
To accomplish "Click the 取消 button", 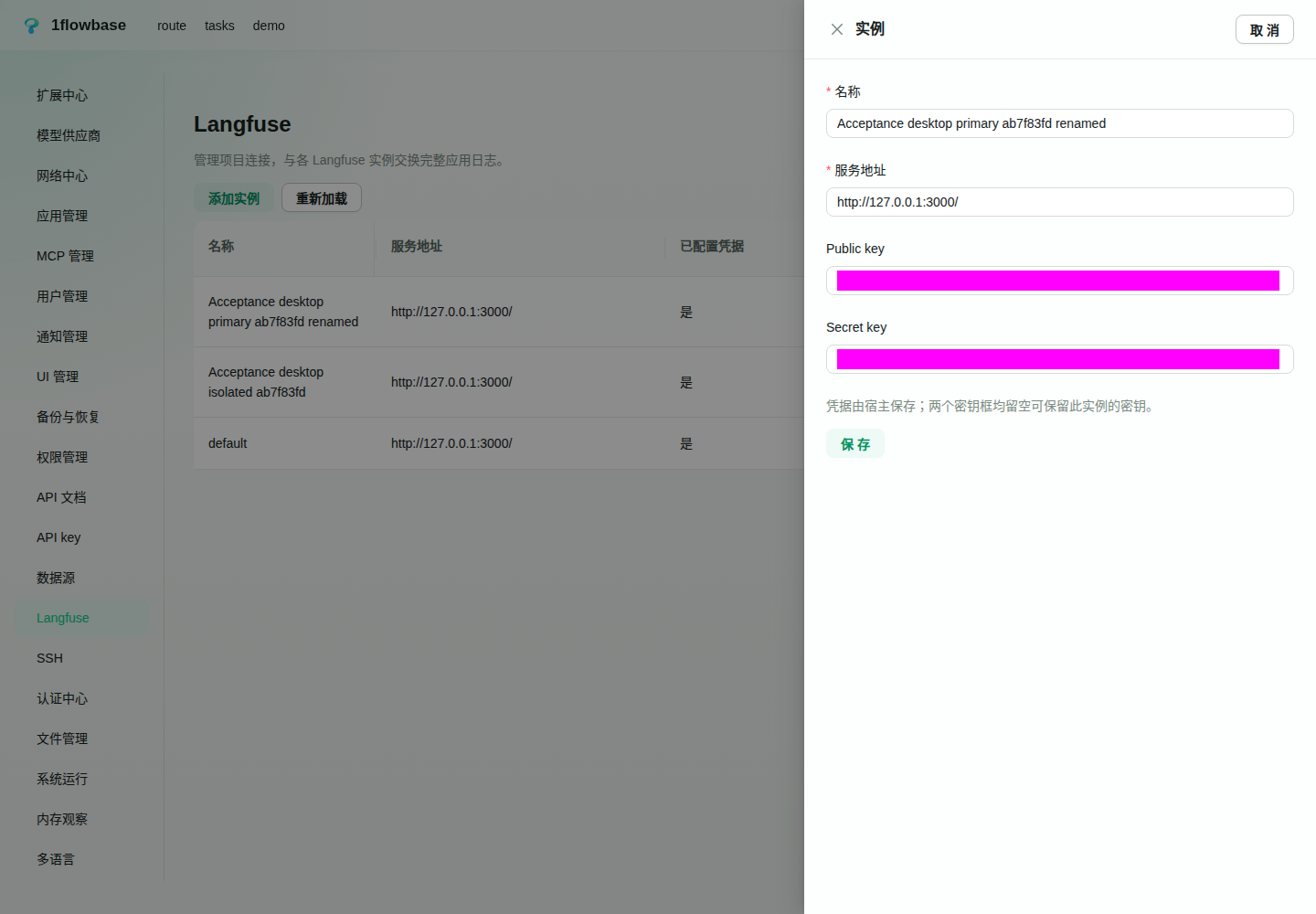I will coord(1265,29).
